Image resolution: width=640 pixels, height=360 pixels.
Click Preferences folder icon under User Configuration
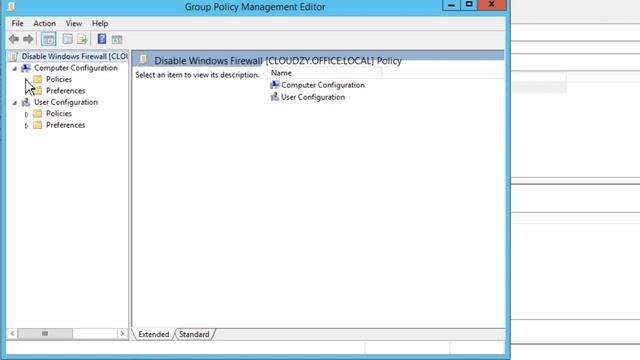point(38,125)
